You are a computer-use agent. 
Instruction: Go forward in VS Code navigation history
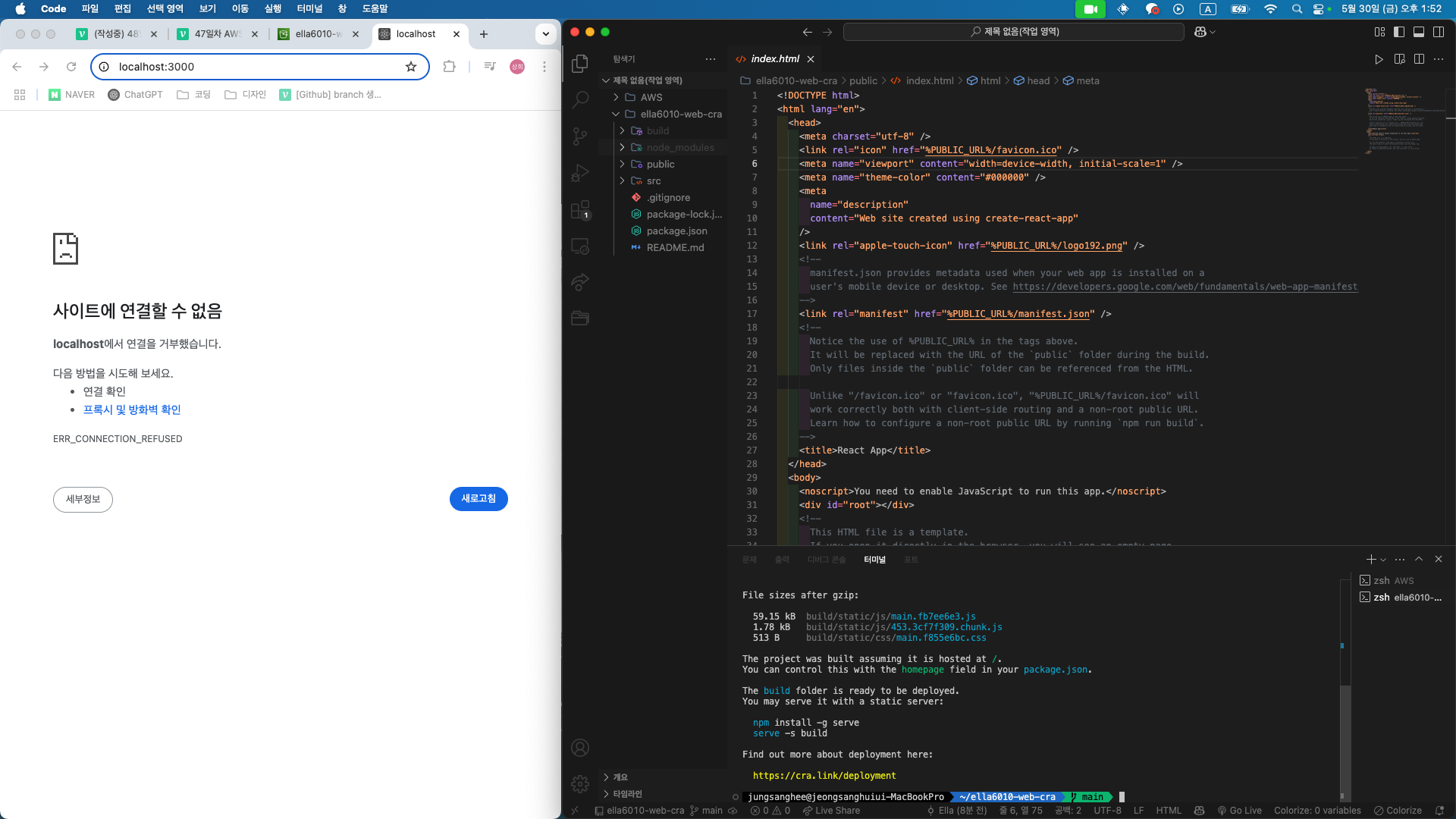[827, 32]
